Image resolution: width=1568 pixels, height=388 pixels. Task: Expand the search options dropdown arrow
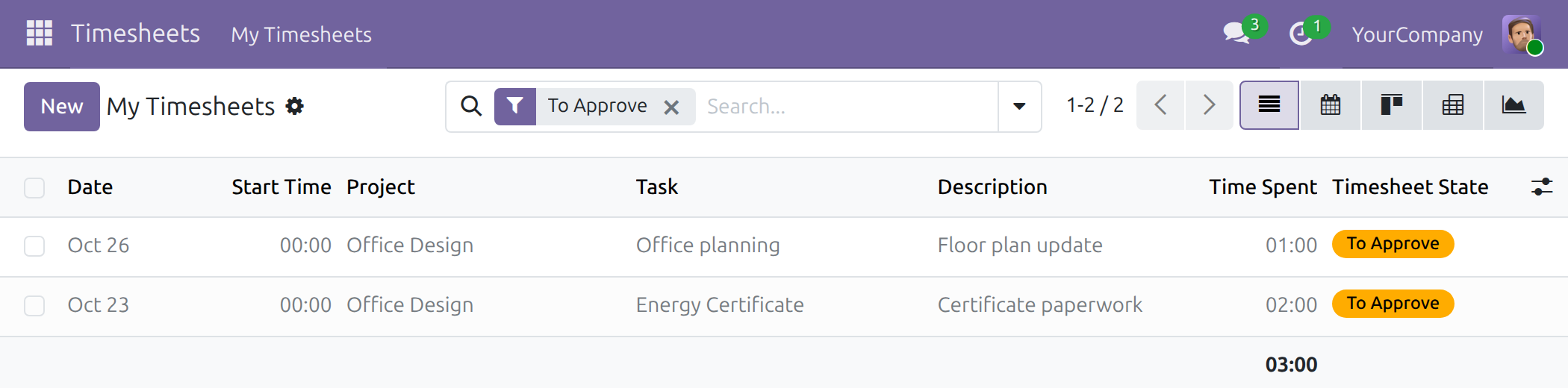pyautogui.click(x=1019, y=107)
